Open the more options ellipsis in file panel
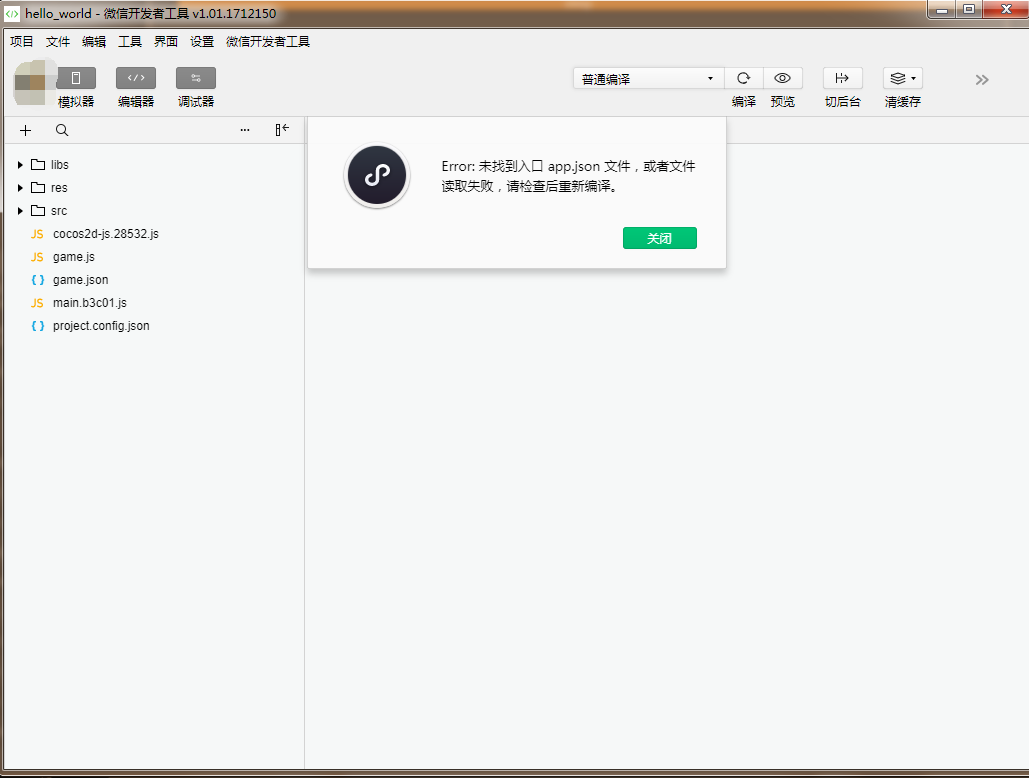This screenshot has width=1029, height=778. point(244,130)
